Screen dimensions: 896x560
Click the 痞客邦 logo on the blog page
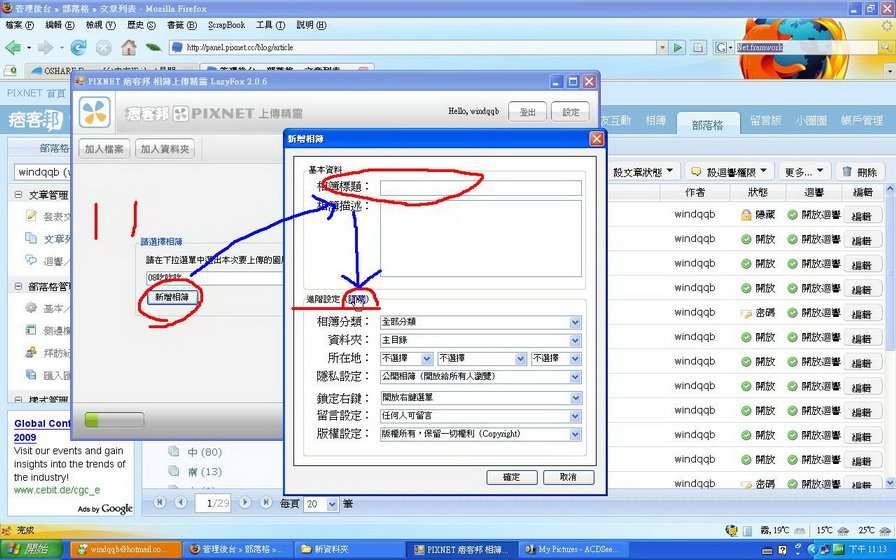(35, 121)
